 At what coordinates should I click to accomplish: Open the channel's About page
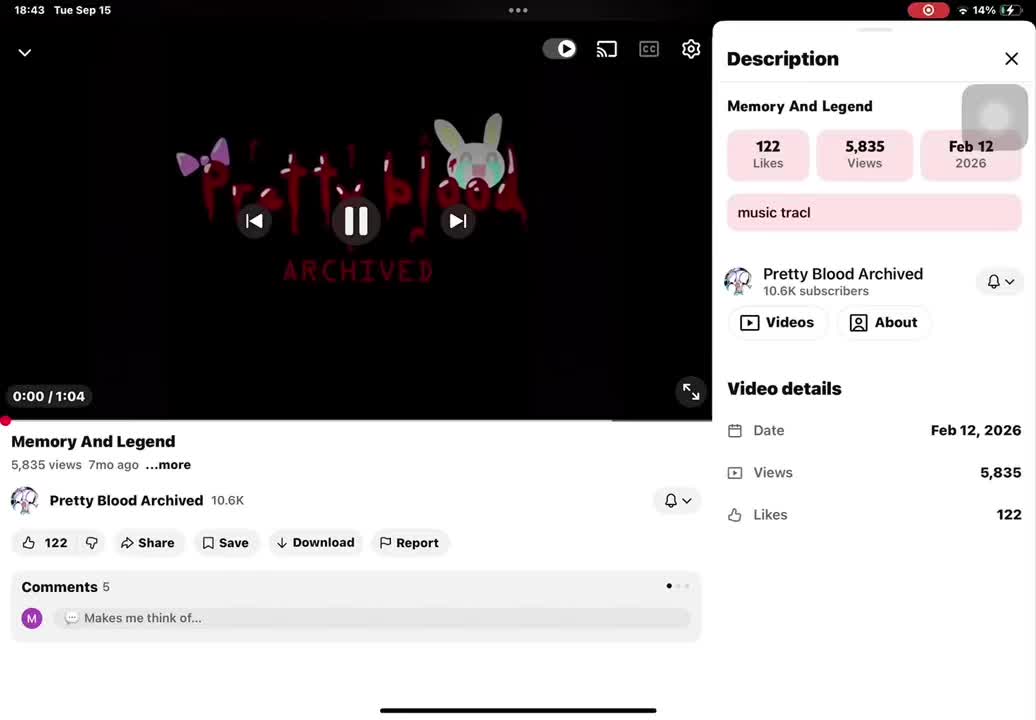coord(884,322)
